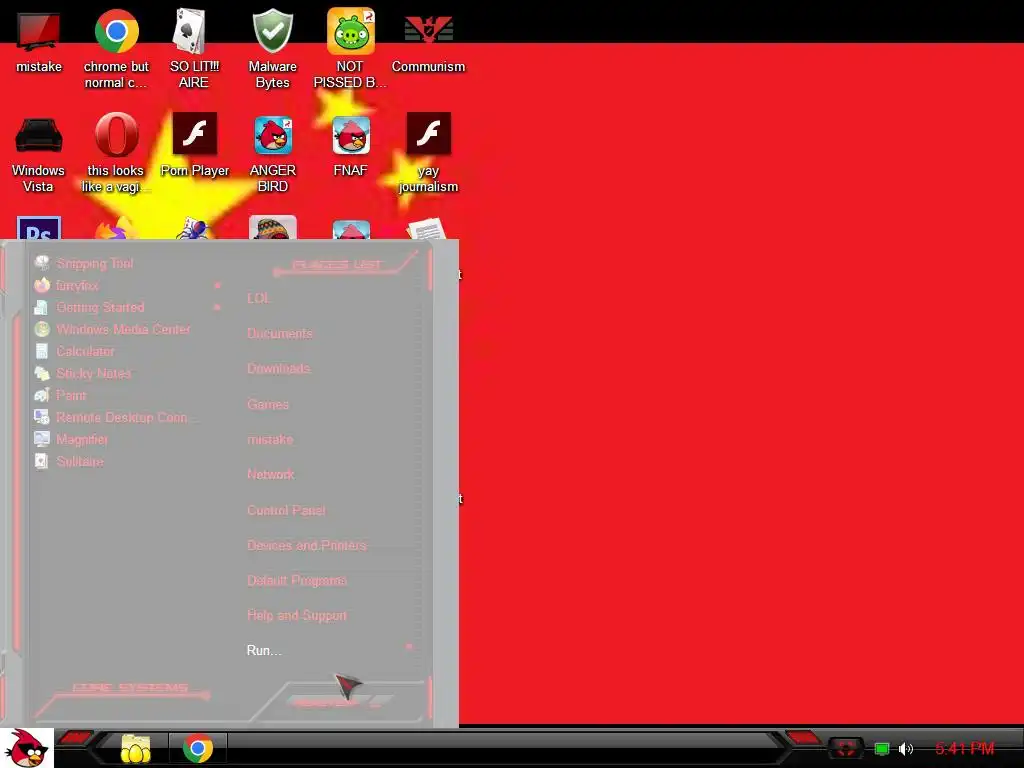Open Devices and Printers
This screenshot has height=768, width=1024.
[x=307, y=545]
